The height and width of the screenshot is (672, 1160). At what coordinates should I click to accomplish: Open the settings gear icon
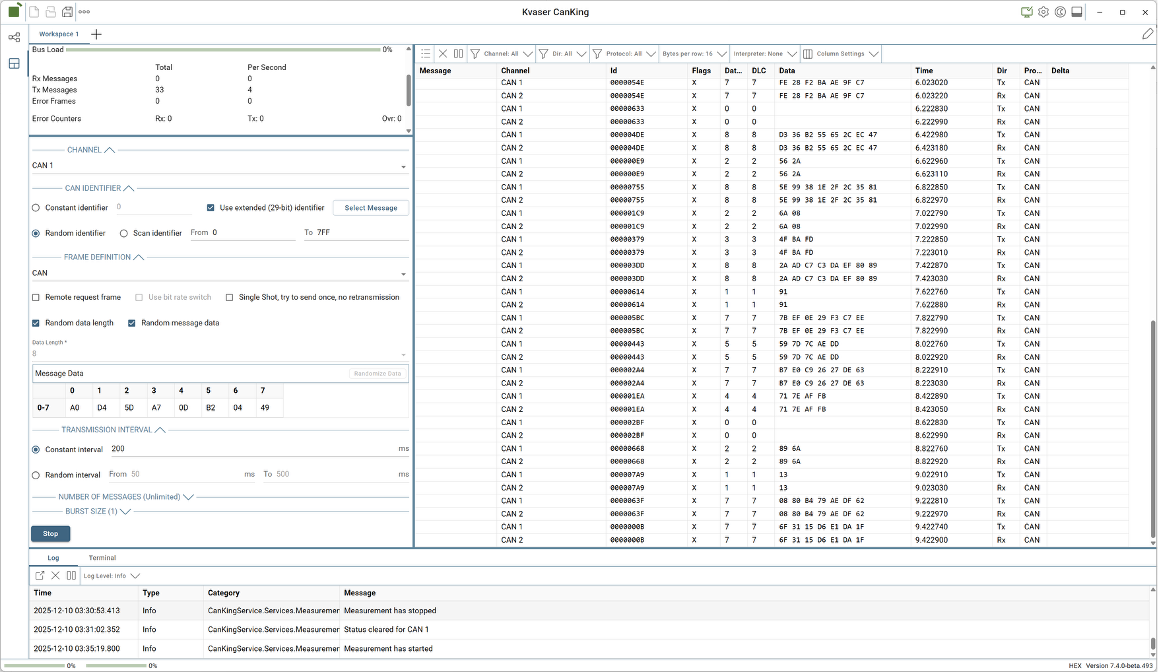pyautogui.click(x=1043, y=12)
